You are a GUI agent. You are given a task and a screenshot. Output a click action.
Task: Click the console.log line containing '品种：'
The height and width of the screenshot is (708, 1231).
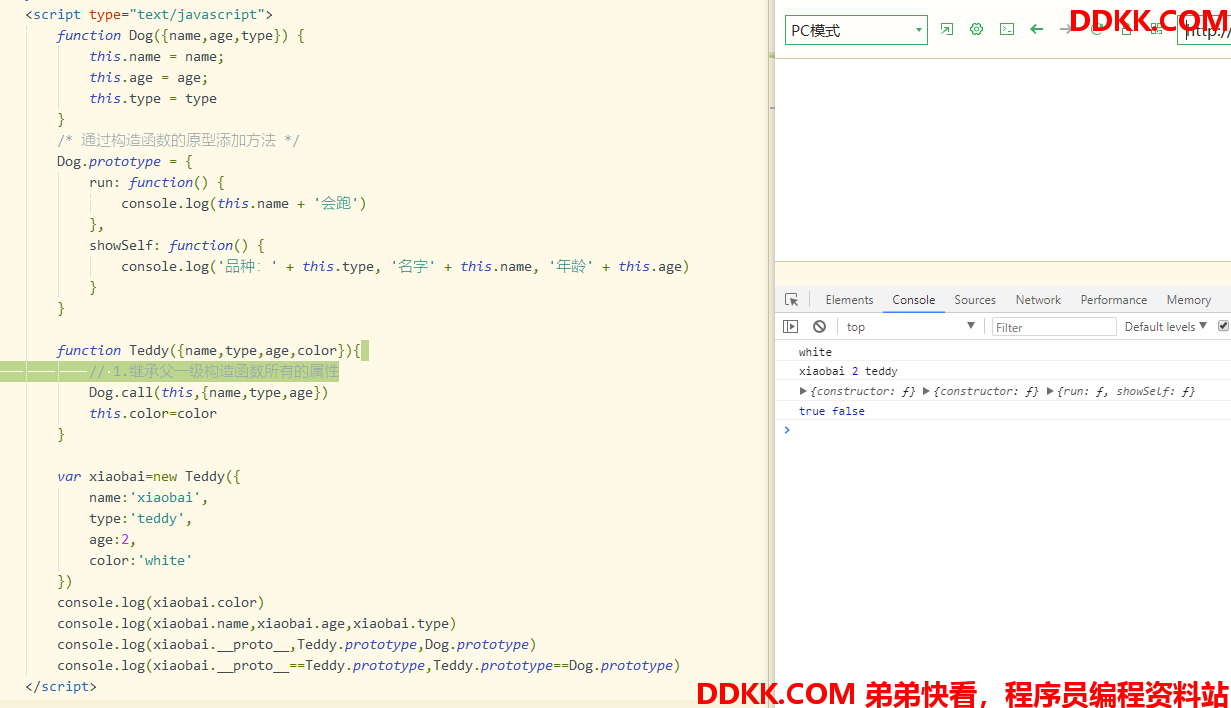click(x=405, y=266)
